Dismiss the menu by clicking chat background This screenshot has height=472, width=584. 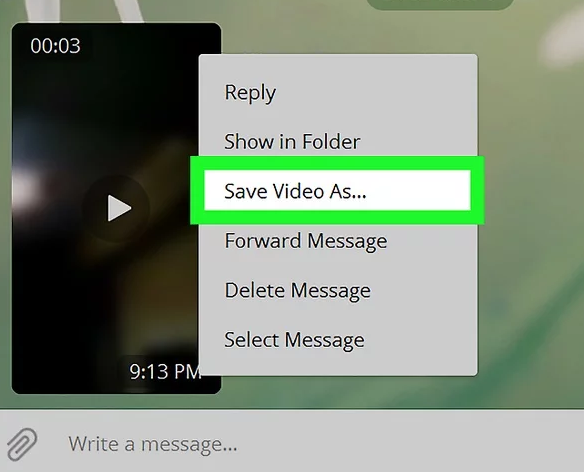pos(529,224)
